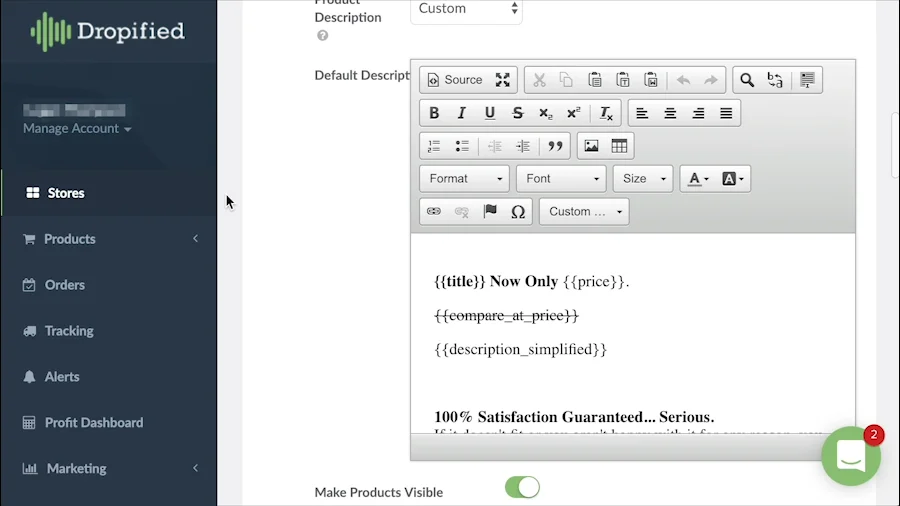Click the Product Description help icon
This screenshot has height=506, width=900.
click(323, 36)
